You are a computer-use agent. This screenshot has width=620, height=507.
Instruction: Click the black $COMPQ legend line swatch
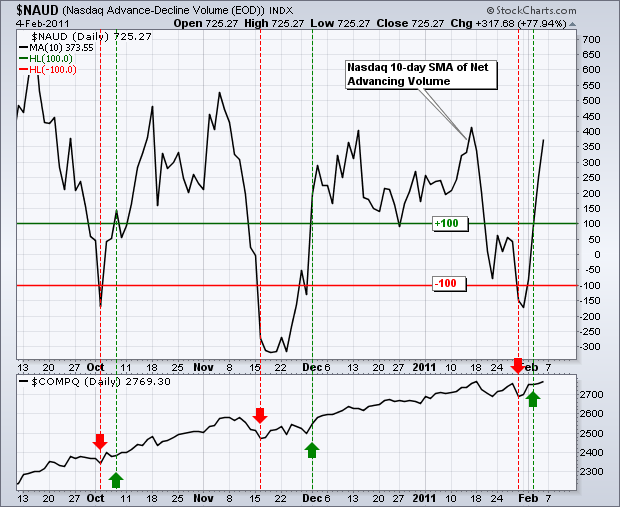[x=23, y=382]
